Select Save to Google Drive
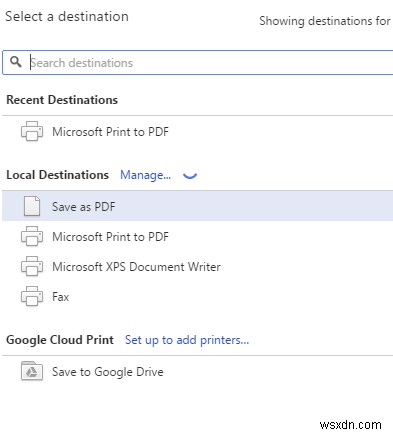Screen dimensions: 393x435 (x=198, y=372)
